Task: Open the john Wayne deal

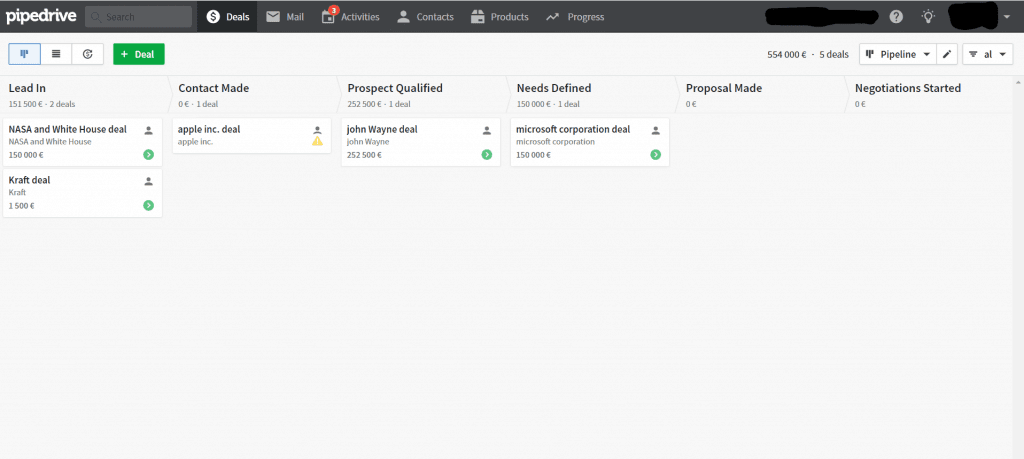Action: point(421,142)
